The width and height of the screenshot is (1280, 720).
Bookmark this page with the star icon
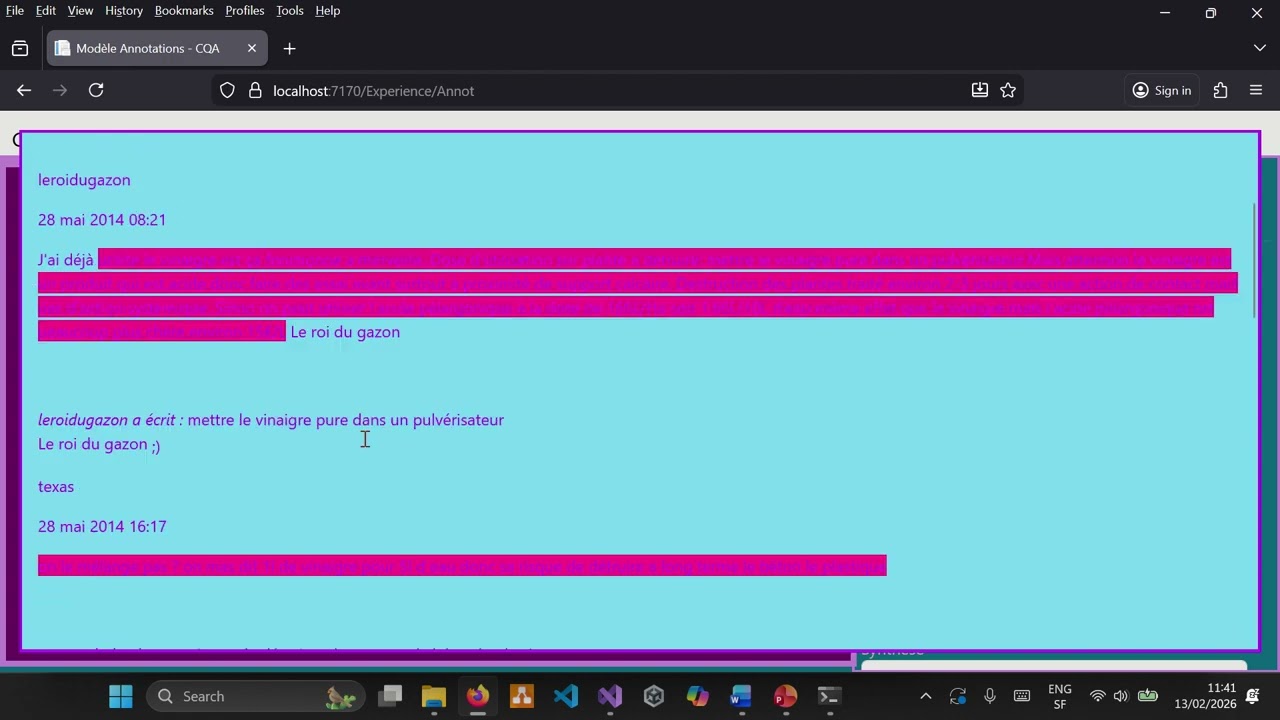pos(1008,90)
